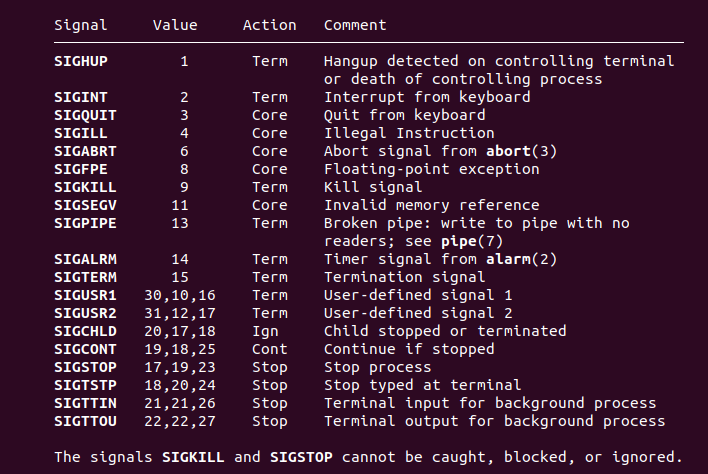Click the Value column header
Screen dimensions: 708x474
point(175,25)
